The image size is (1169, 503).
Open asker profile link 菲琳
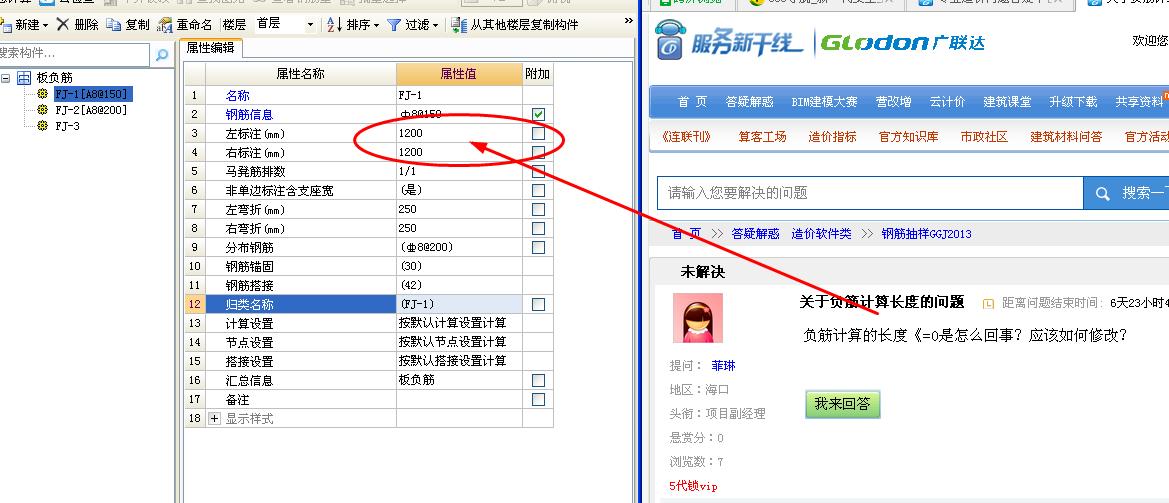(x=723, y=366)
